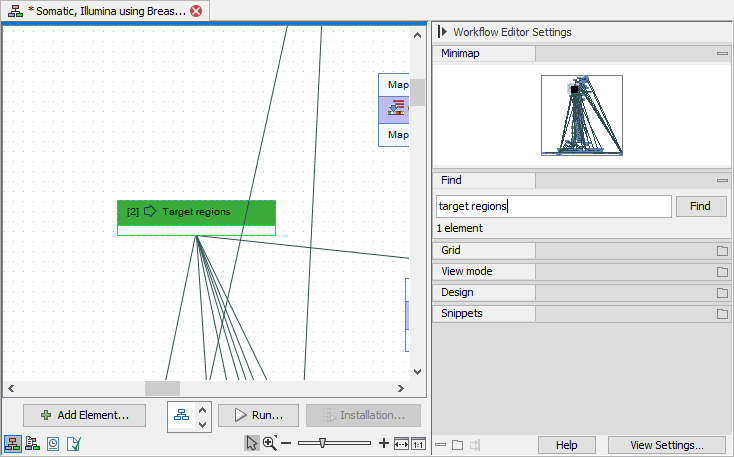The height and width of the screenshot is (457, 734).
Task: Expand the Grid settings section
Action: [722, 251]
